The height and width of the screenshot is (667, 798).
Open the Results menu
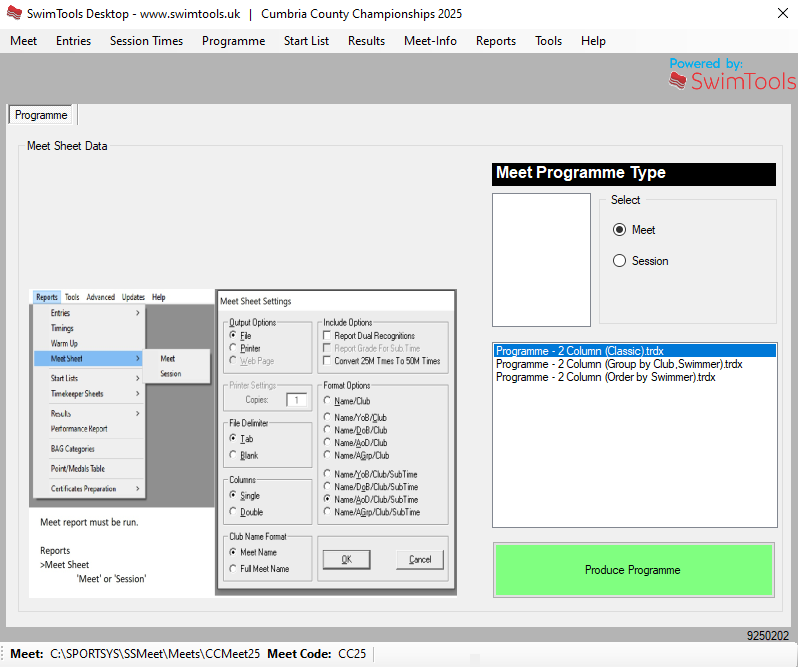click(x=366, y=41)
